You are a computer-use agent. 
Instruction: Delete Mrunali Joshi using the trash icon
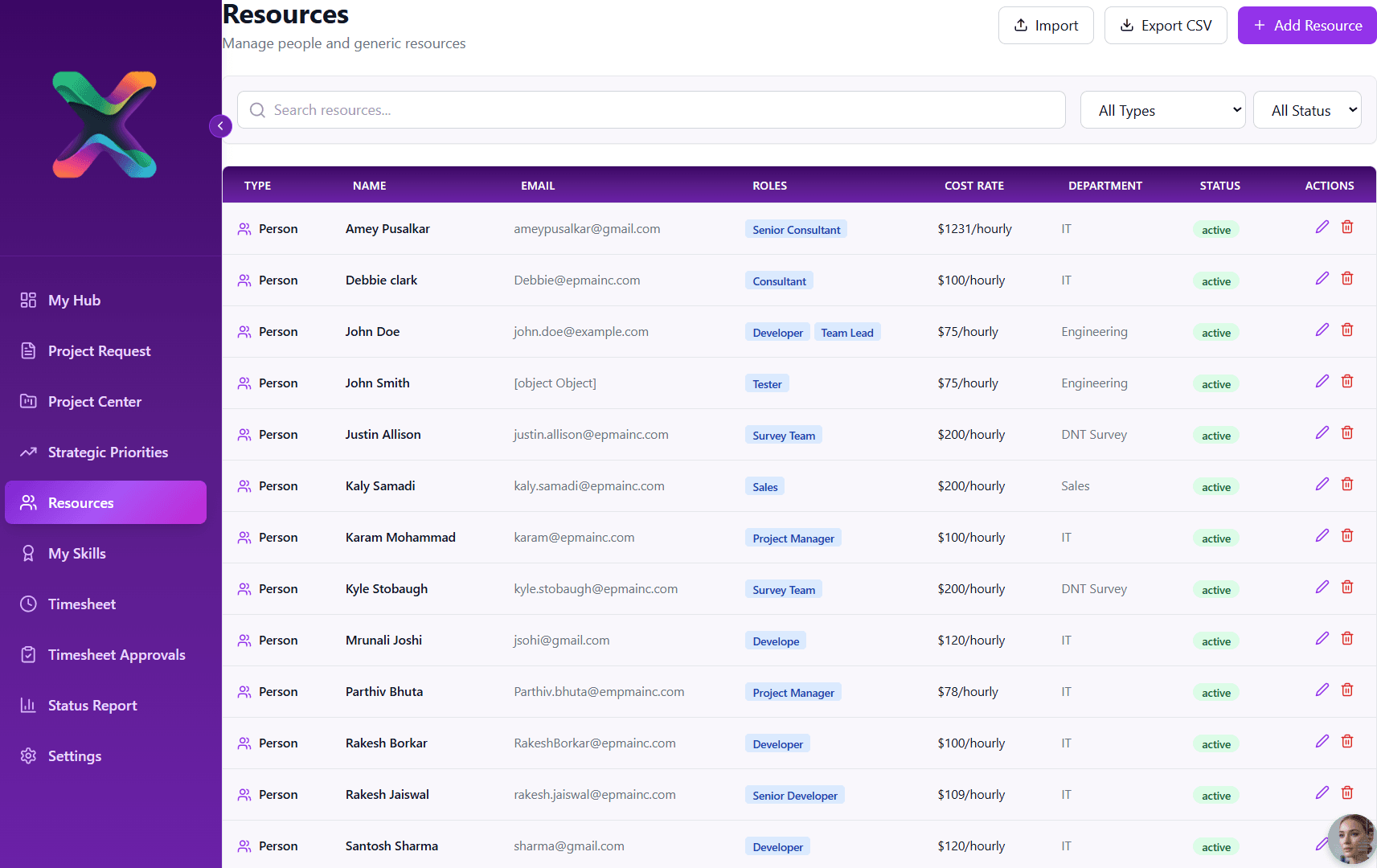coord(1347,639)
